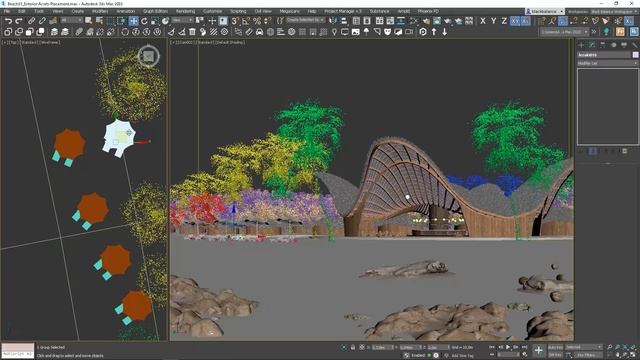This screenshot has width=640, height=360.
Task: Click the up arrow toolbar icon
Action: (434, 31)
